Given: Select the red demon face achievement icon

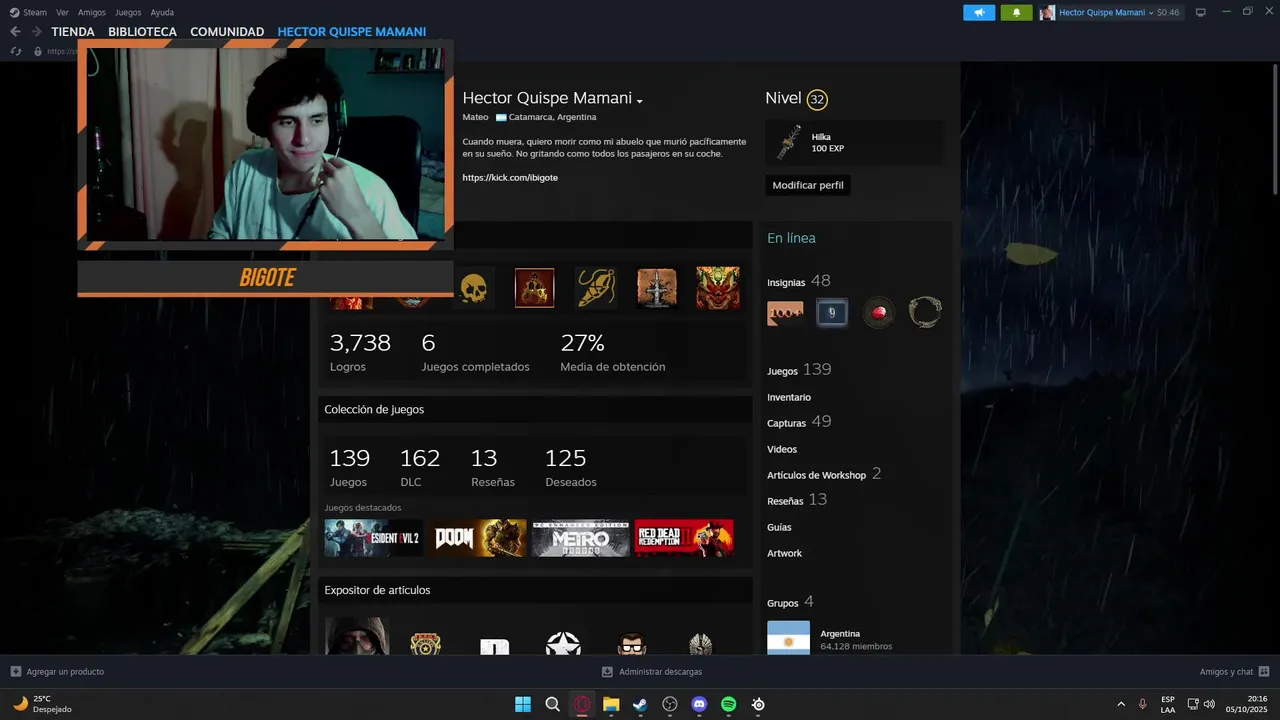Looking at the screenshot, I should click(x=718, y=288).
